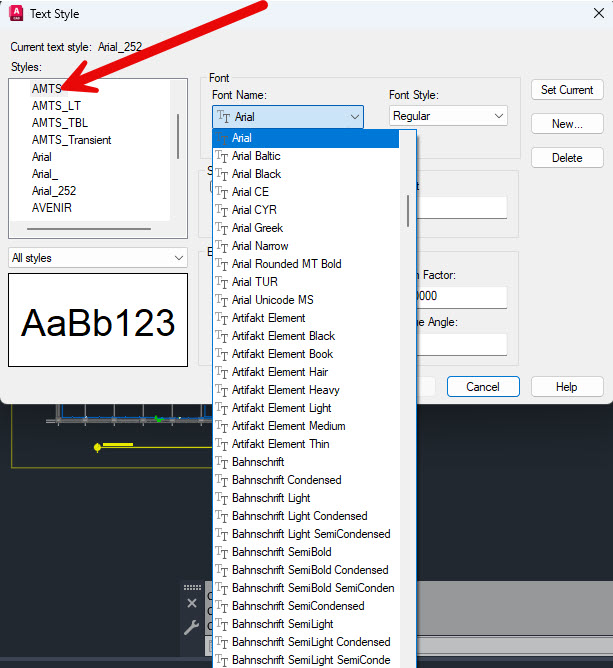The height and width of the screenshot is (668, 613).
Task: Choose Bahnschrift SemiLight Condensed font
Action: (x=306, y=642)
